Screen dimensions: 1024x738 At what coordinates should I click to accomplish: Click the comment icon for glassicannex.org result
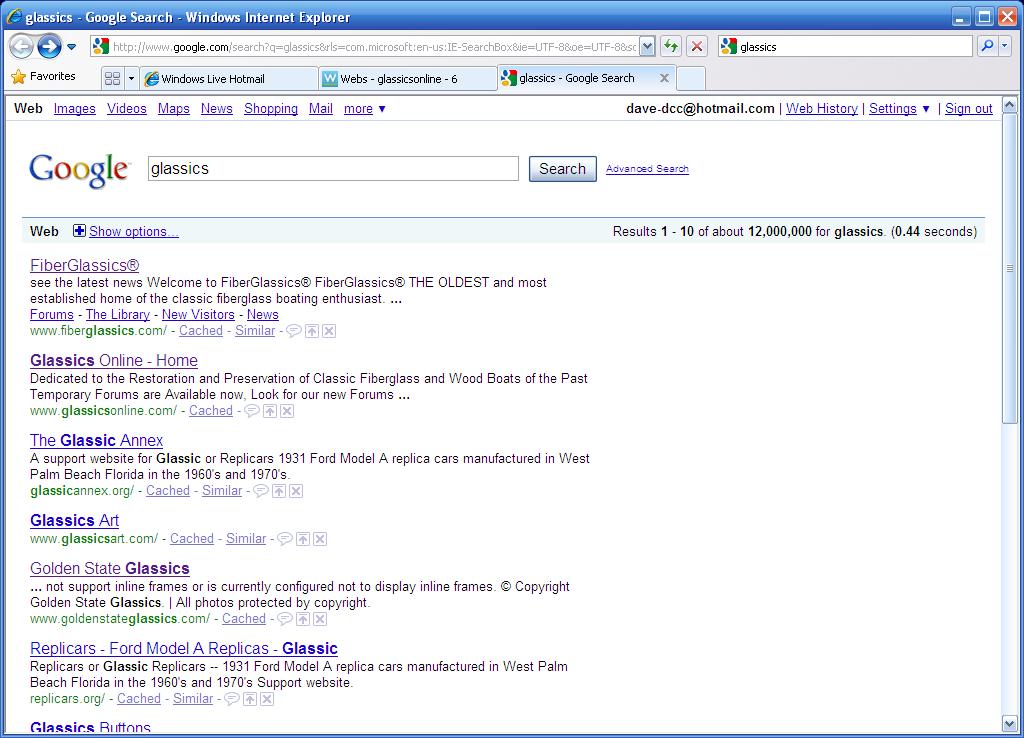(x=261, y=490)
